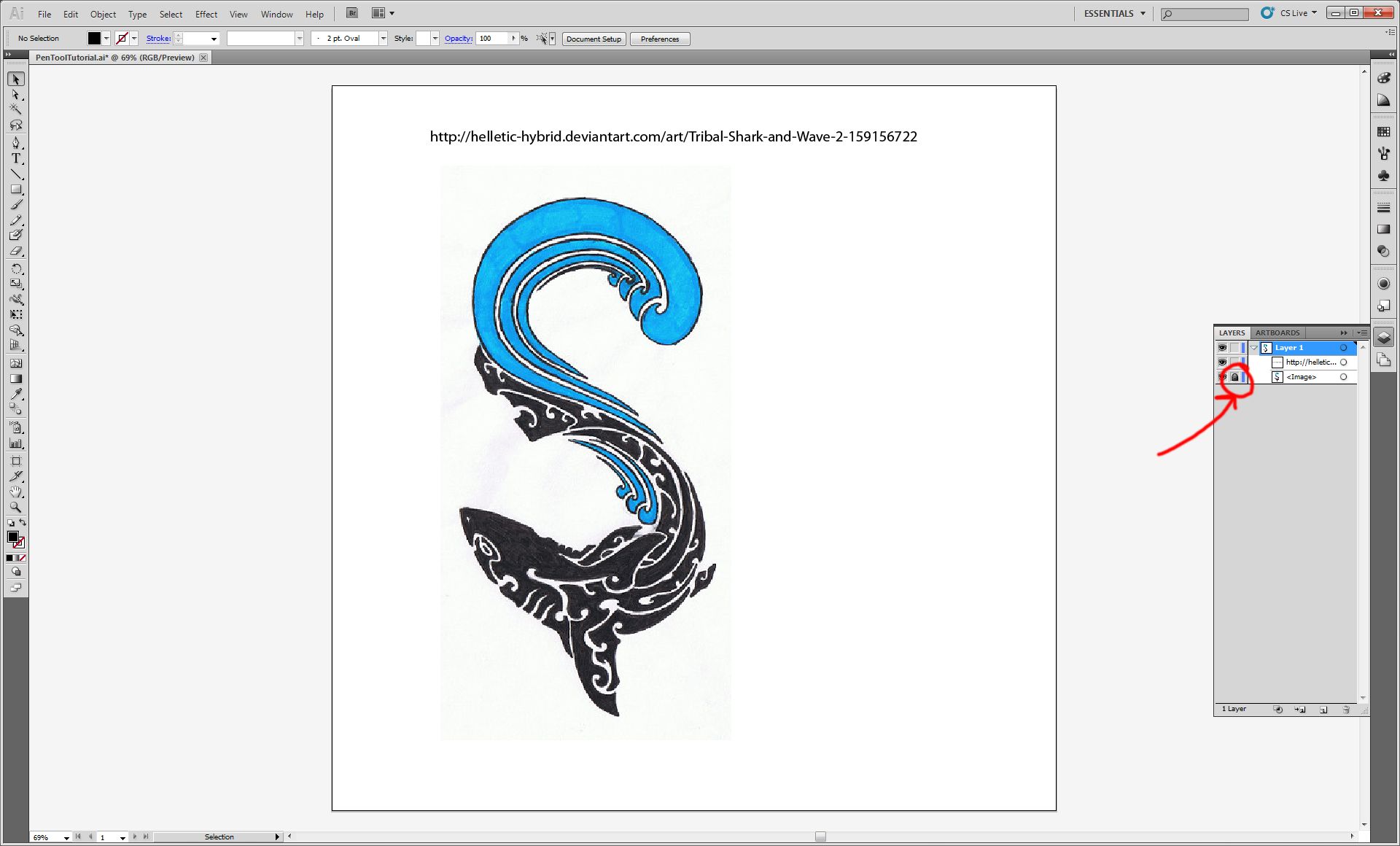Unlock the <Image> sublayer lock
This screenshot has width=1400, height=846.
[x=1234, y=377]
